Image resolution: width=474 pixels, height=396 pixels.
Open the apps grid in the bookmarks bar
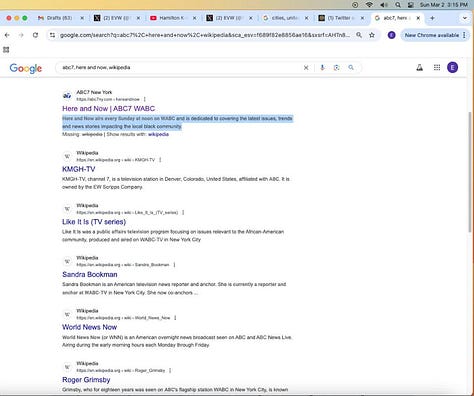coord(6,50)
